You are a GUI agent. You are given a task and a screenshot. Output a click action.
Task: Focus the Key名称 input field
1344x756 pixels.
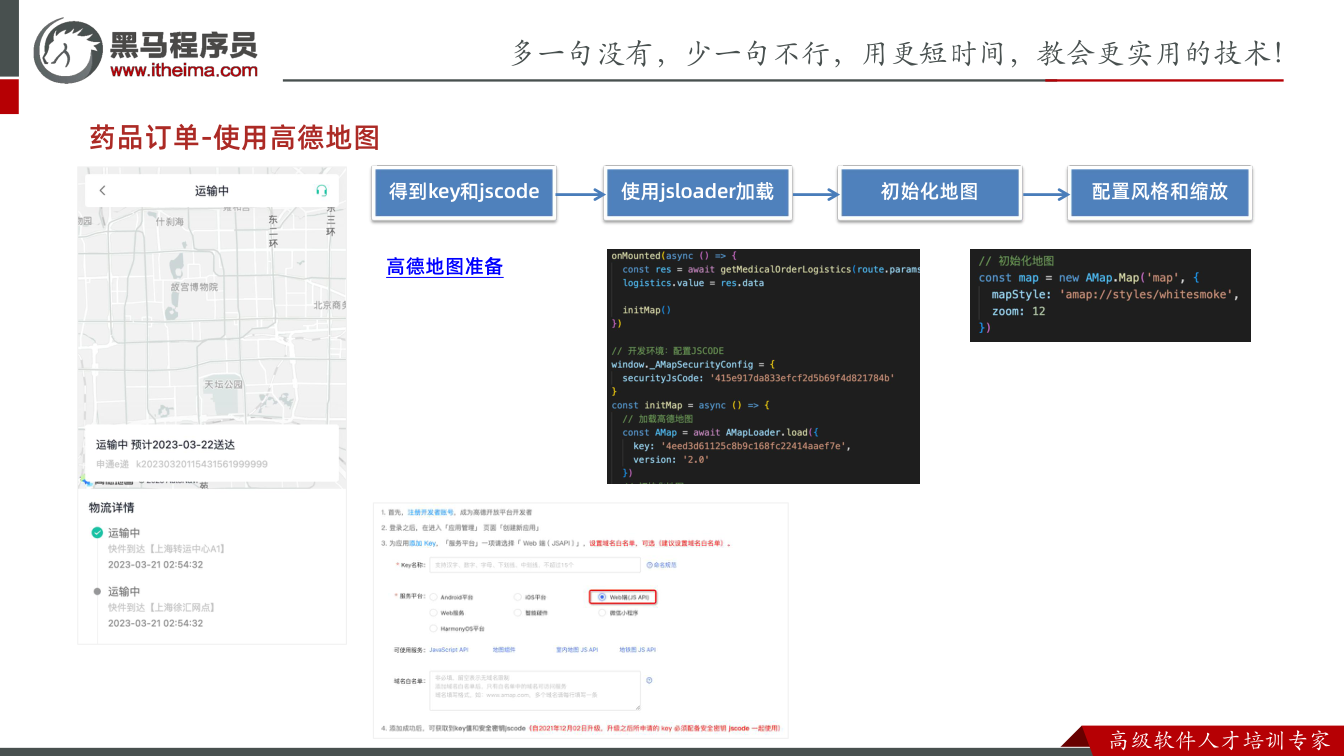tap(535, 565)
